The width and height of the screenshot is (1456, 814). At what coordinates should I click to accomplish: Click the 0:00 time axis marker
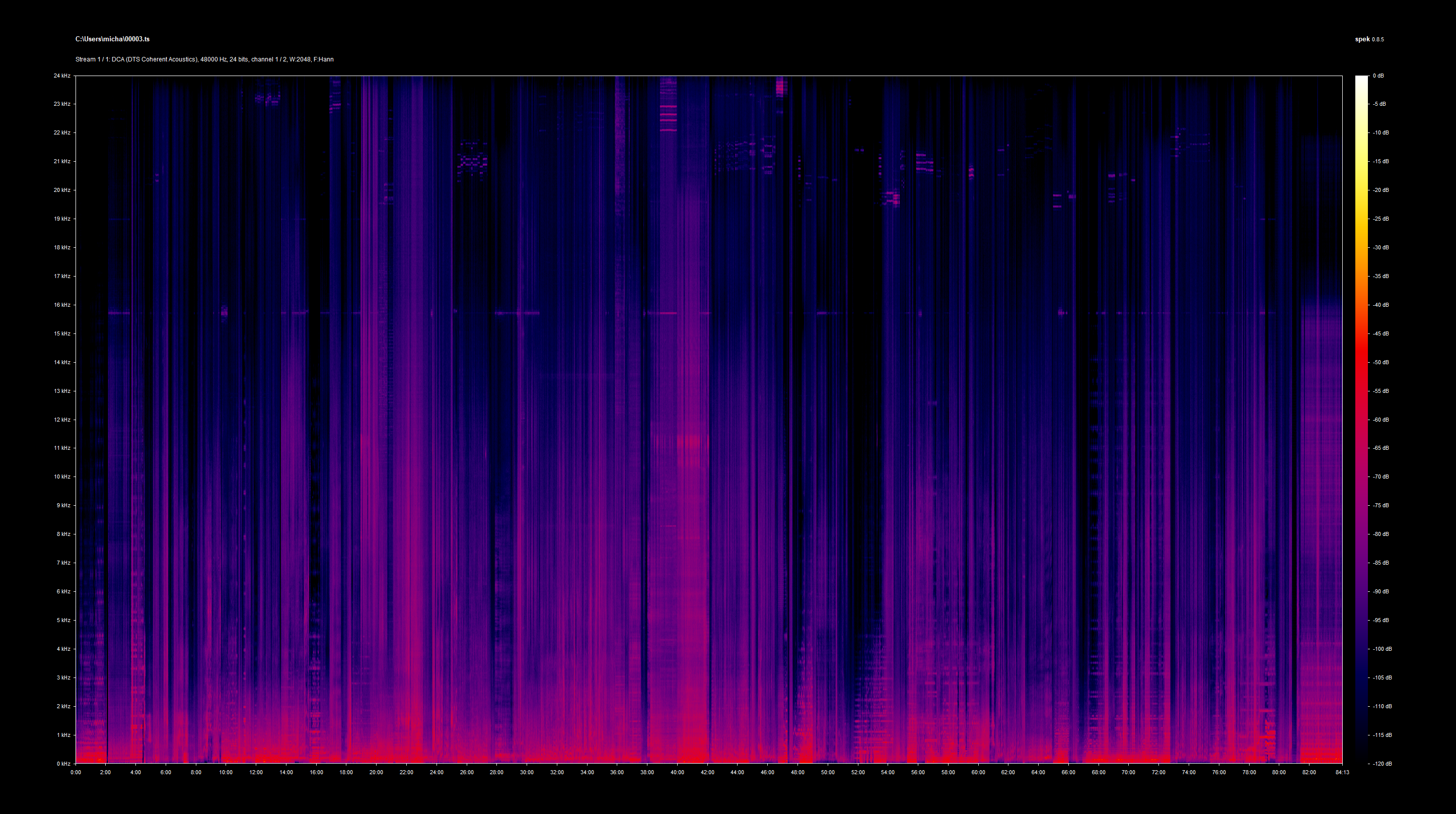tap(76, 773)
